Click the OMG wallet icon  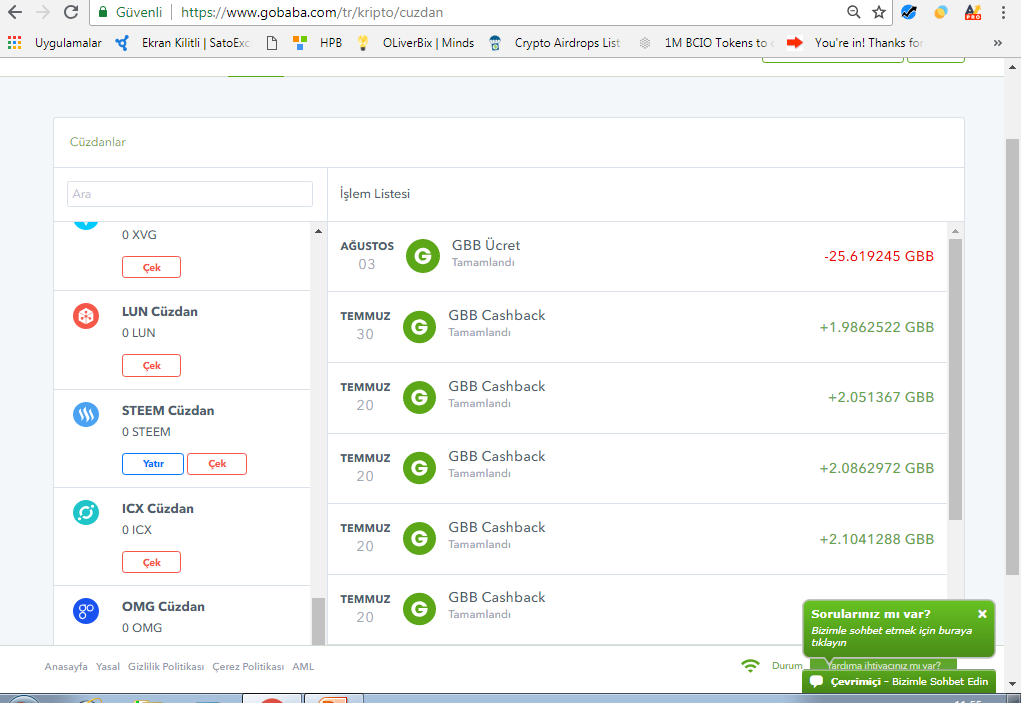86,611
